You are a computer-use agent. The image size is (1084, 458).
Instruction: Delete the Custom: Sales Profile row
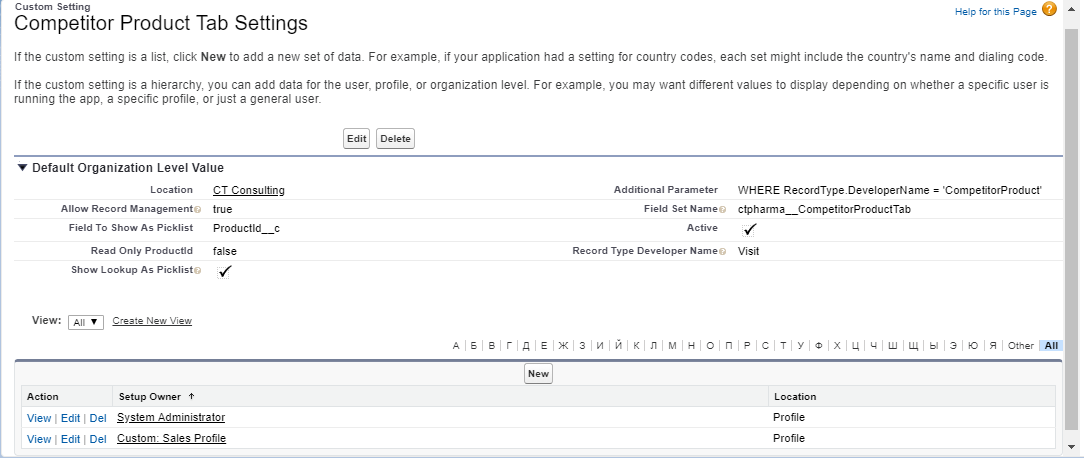coord(98,439)
